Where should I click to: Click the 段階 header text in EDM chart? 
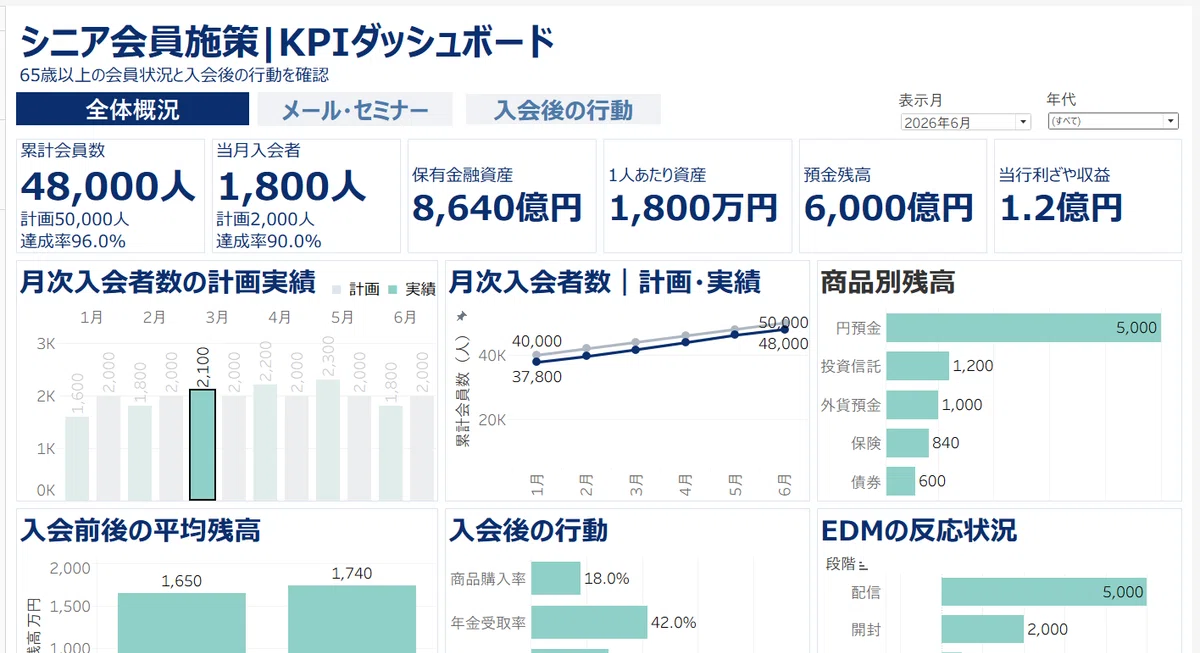(x=841, y=565)
